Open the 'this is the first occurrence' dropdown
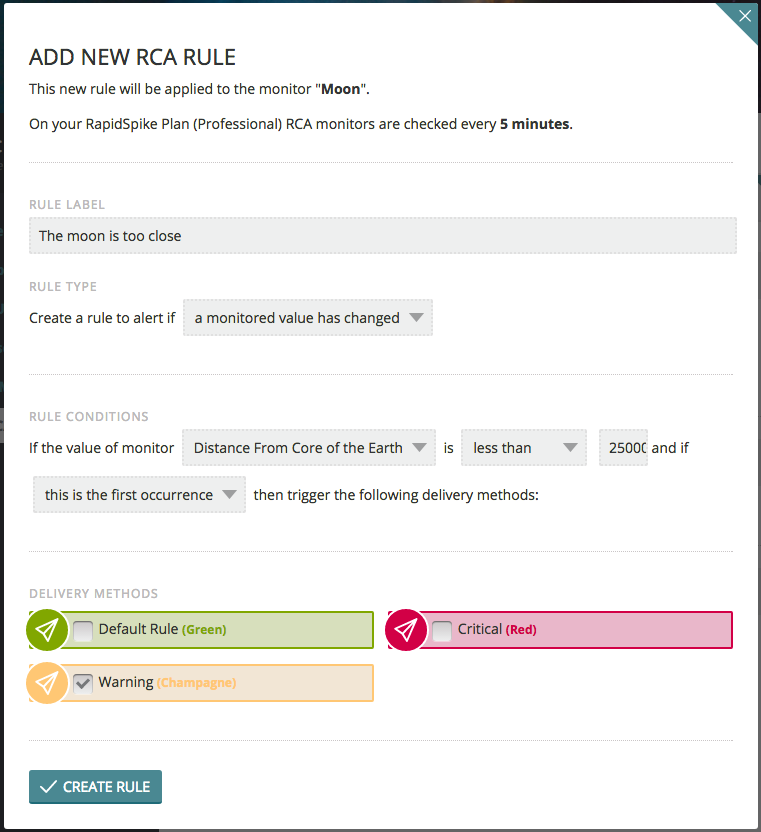 click(x=140, y=495)
